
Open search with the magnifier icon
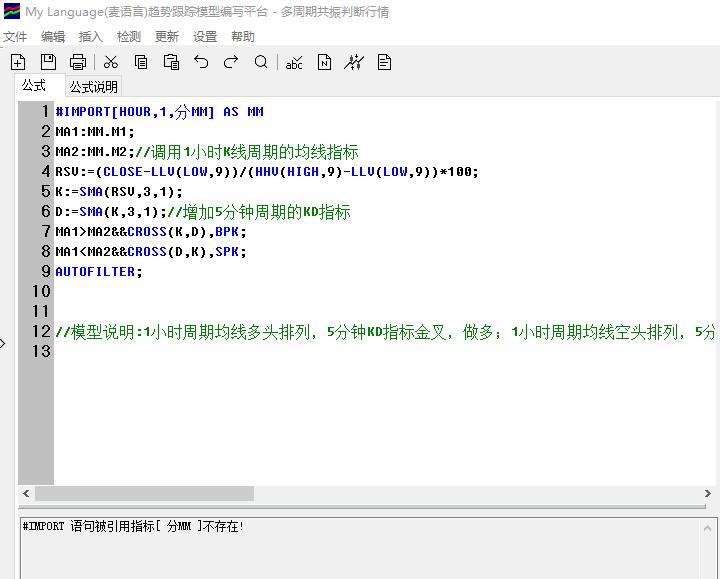point(261,62)
